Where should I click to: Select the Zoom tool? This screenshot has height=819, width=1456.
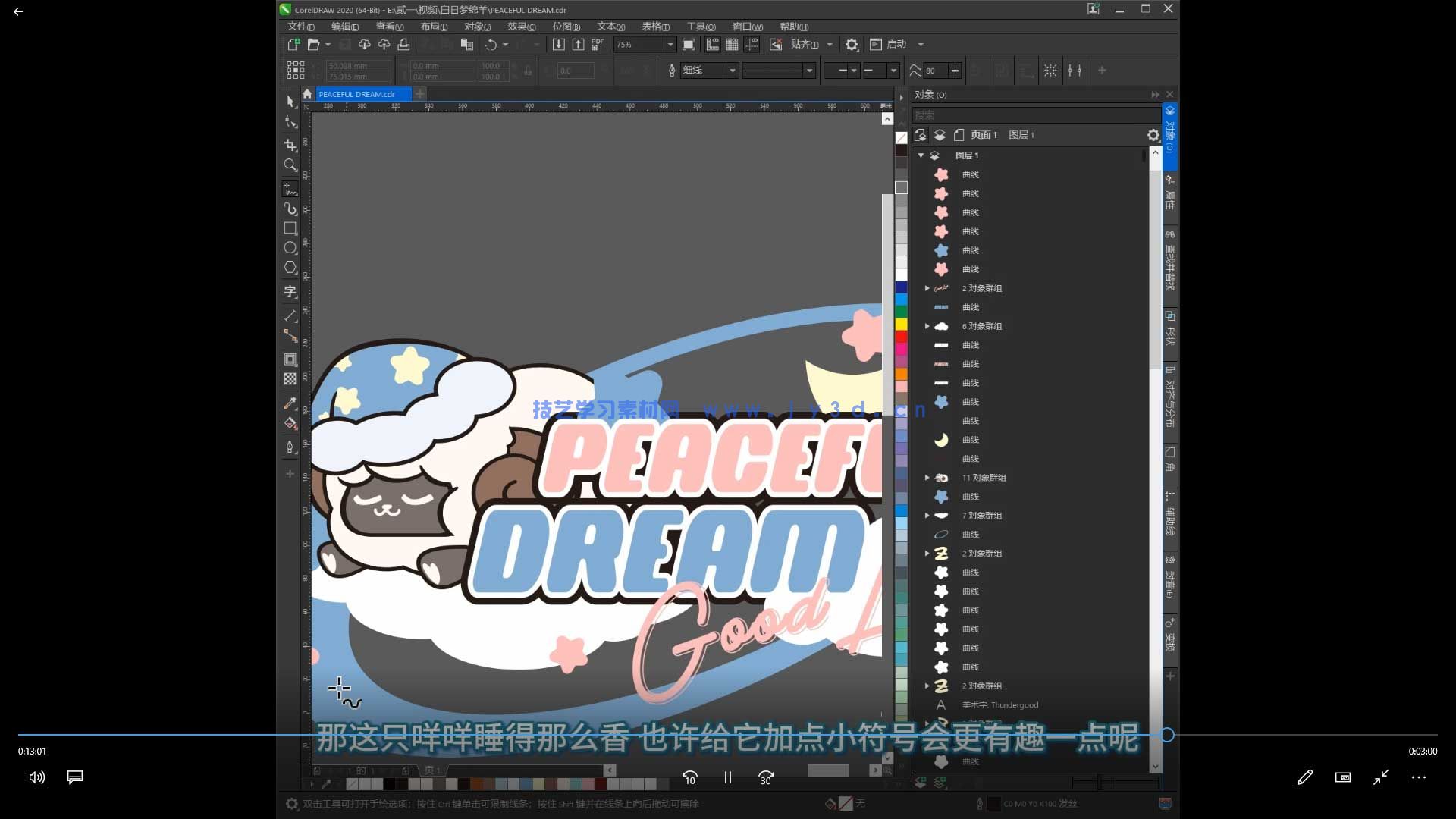point(290,165)
